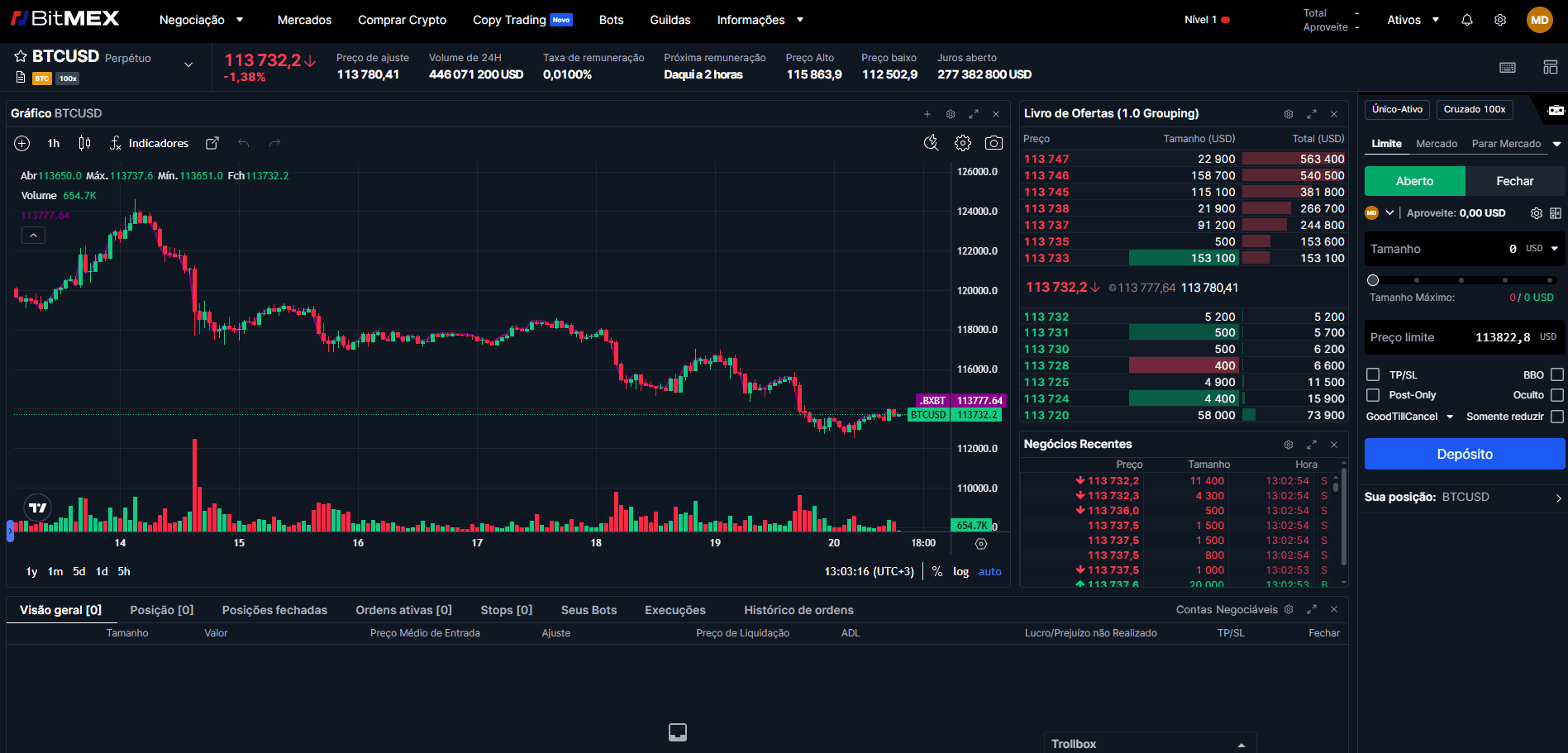Open Informações dropdown menu
The width and height of the screenshot is (1568, 753).
pyautogui.click(x=760, y=20)
